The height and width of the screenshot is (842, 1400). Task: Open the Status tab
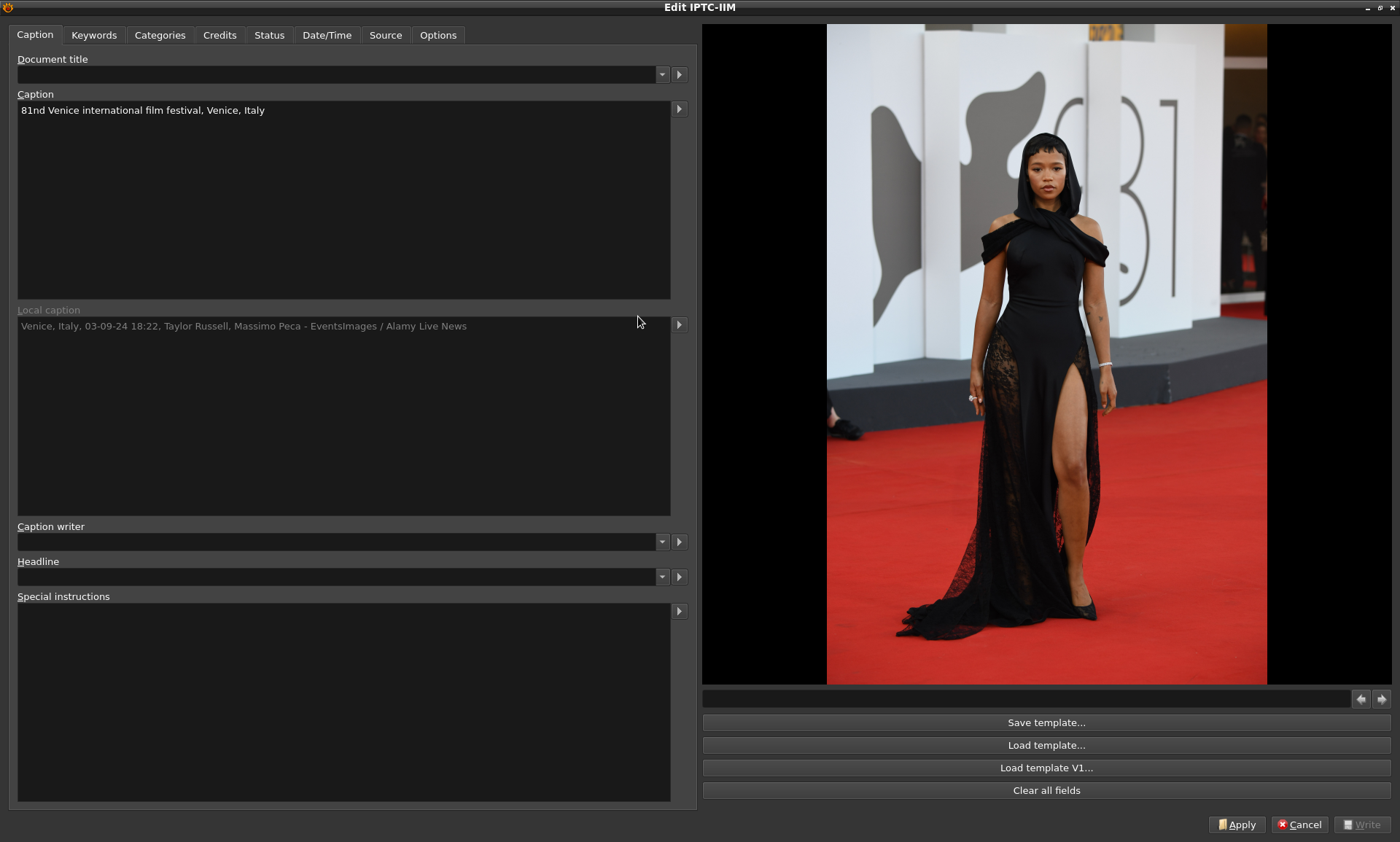pyautogui.click(x=269, y=36)
